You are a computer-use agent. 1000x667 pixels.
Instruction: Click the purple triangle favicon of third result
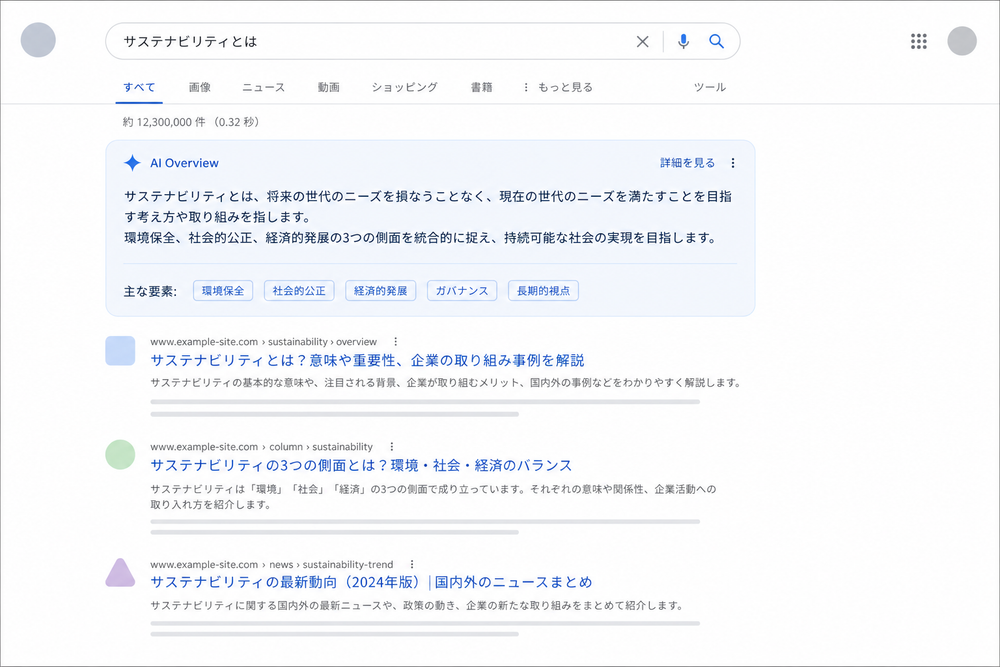click(120, 573)
